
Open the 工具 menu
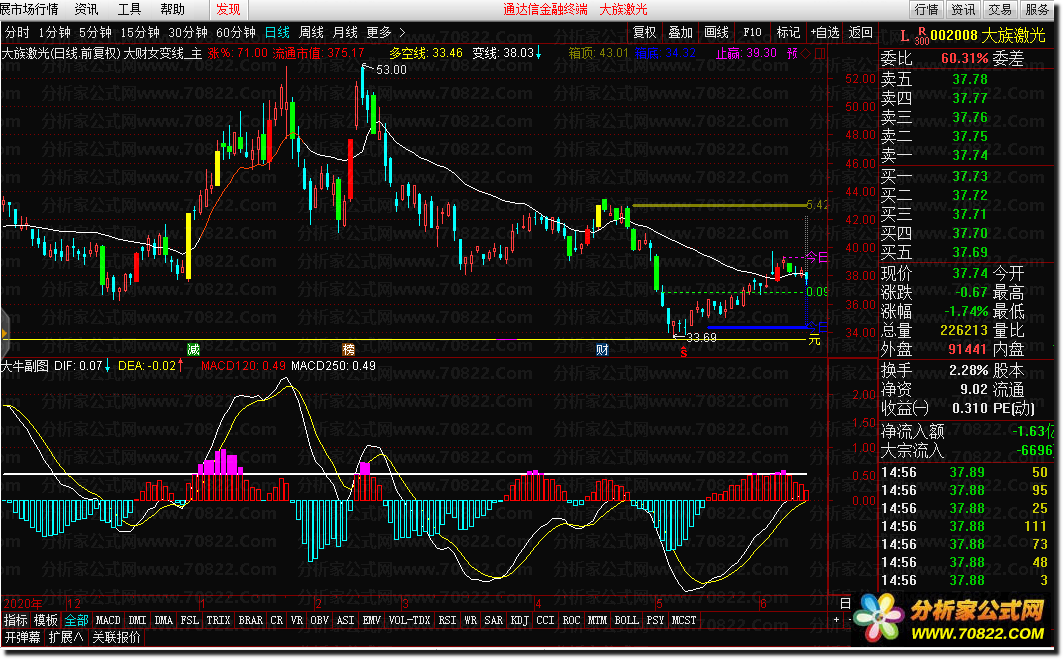[130, 9]
